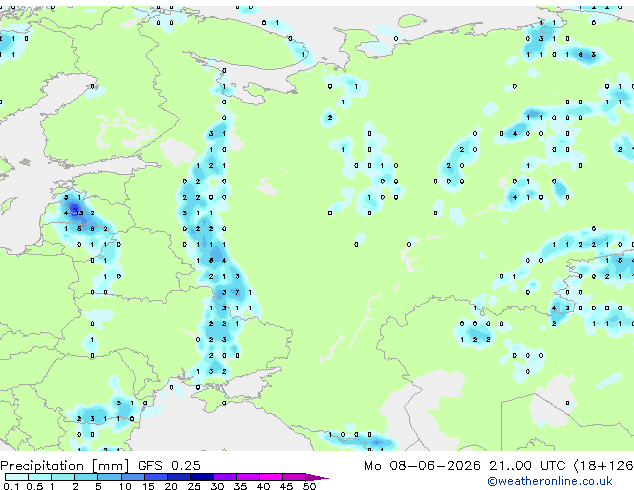Image resolution: width=634 pixels, height=490 pixels.
Task: Select the 15–20 mm legend swatch
Action: 156,477
